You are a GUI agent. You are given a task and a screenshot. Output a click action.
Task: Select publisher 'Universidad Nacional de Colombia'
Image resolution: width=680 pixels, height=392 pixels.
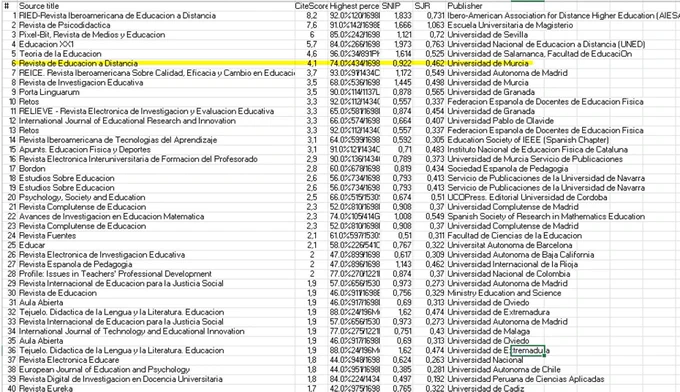click(509, 274)
